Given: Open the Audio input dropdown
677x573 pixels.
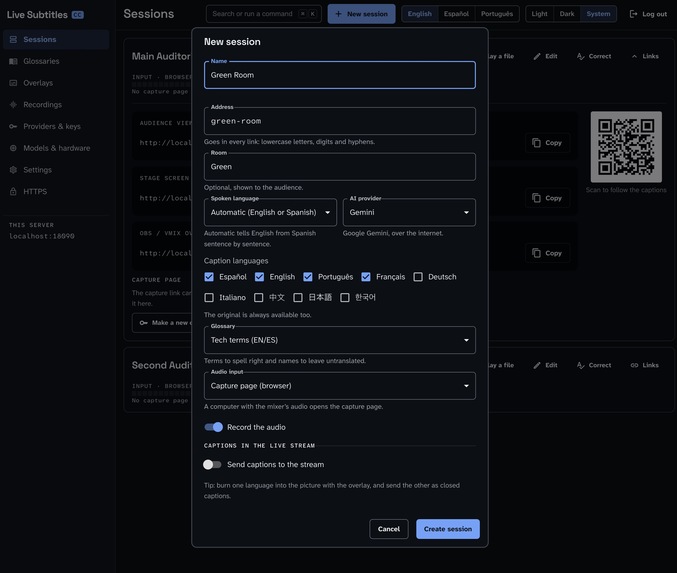Looking at the screenshot, I should click(x=340, y=386).
